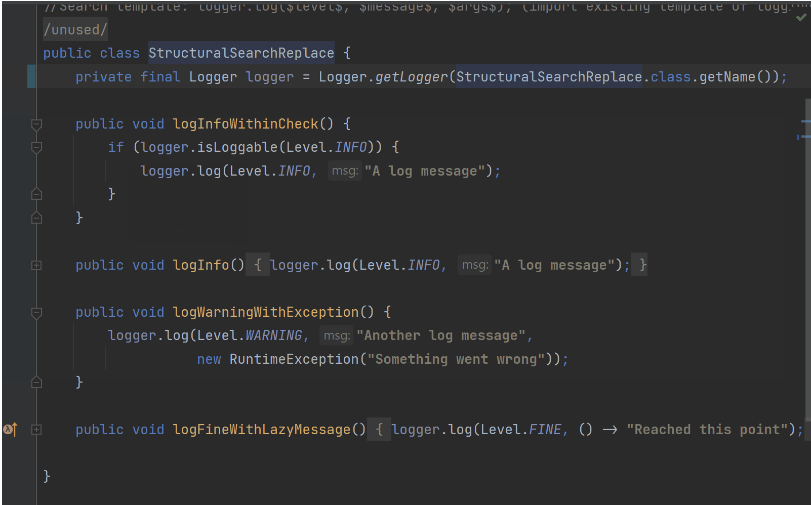Image resolution: width=811 pixels, height=505 pixels.
Task: Click Level.FINE constant
Action: [x=522, y=430]
